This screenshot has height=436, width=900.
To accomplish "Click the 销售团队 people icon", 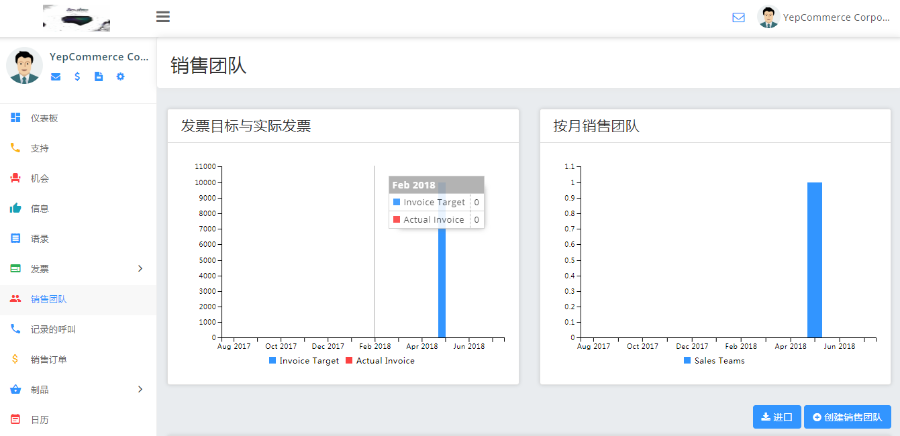I will coord(15,298).
